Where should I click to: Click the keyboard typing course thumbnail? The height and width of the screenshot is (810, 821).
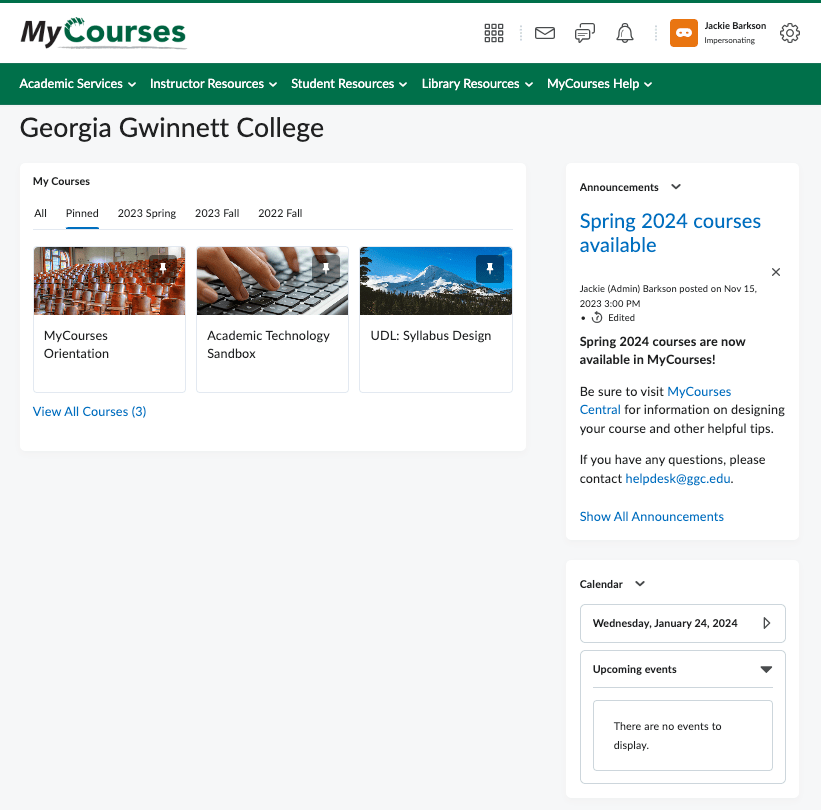pyautogui.click(x=272, y=281)
